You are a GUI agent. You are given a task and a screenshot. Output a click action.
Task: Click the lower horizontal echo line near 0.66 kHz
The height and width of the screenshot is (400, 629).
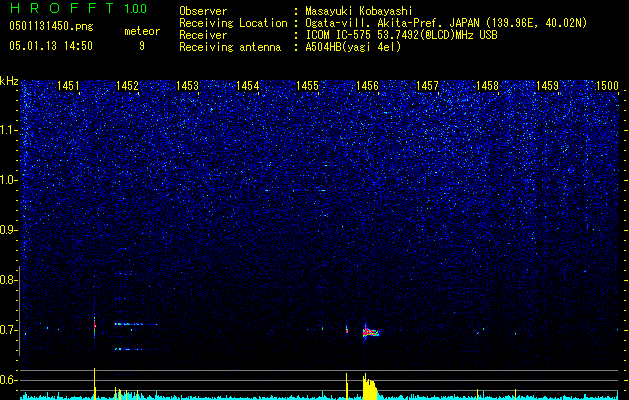136,349
